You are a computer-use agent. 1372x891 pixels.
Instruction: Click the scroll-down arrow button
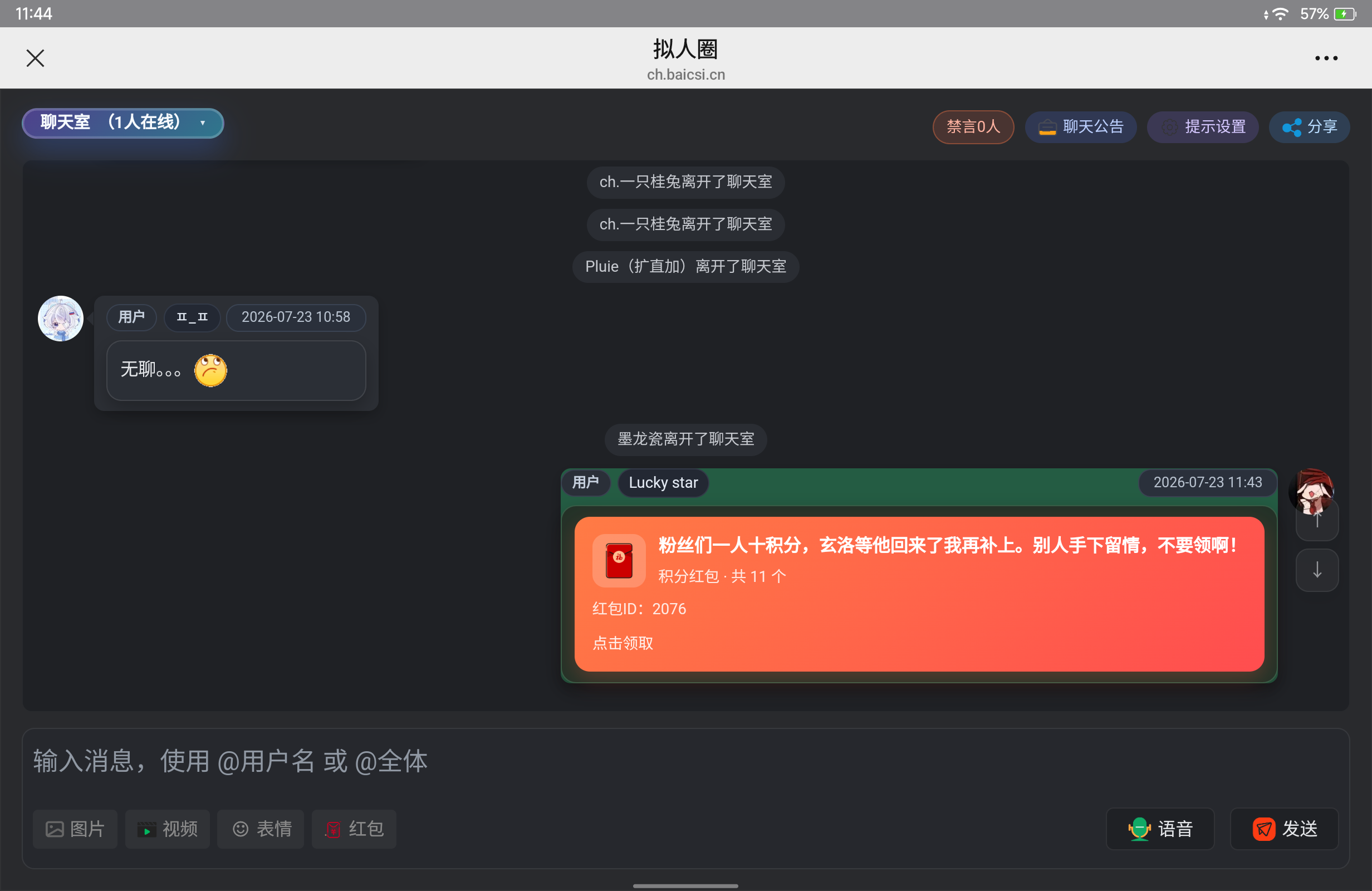pos(1317,570)
